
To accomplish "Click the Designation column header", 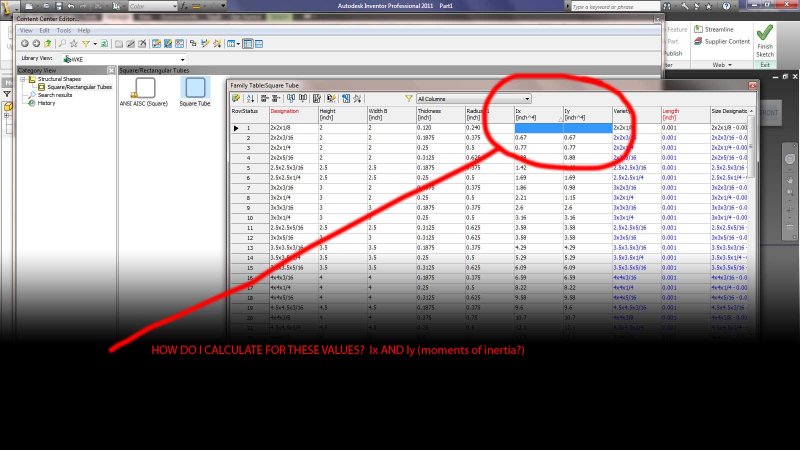I will [294, 114].
